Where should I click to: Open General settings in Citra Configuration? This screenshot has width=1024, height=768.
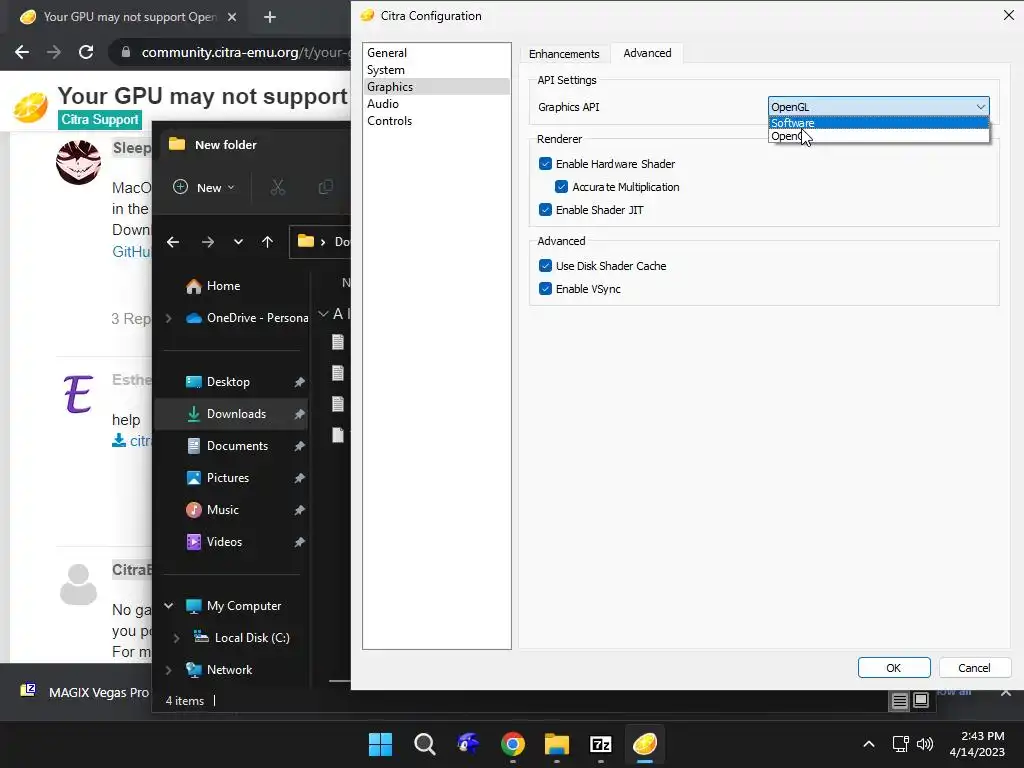(387, 53)
